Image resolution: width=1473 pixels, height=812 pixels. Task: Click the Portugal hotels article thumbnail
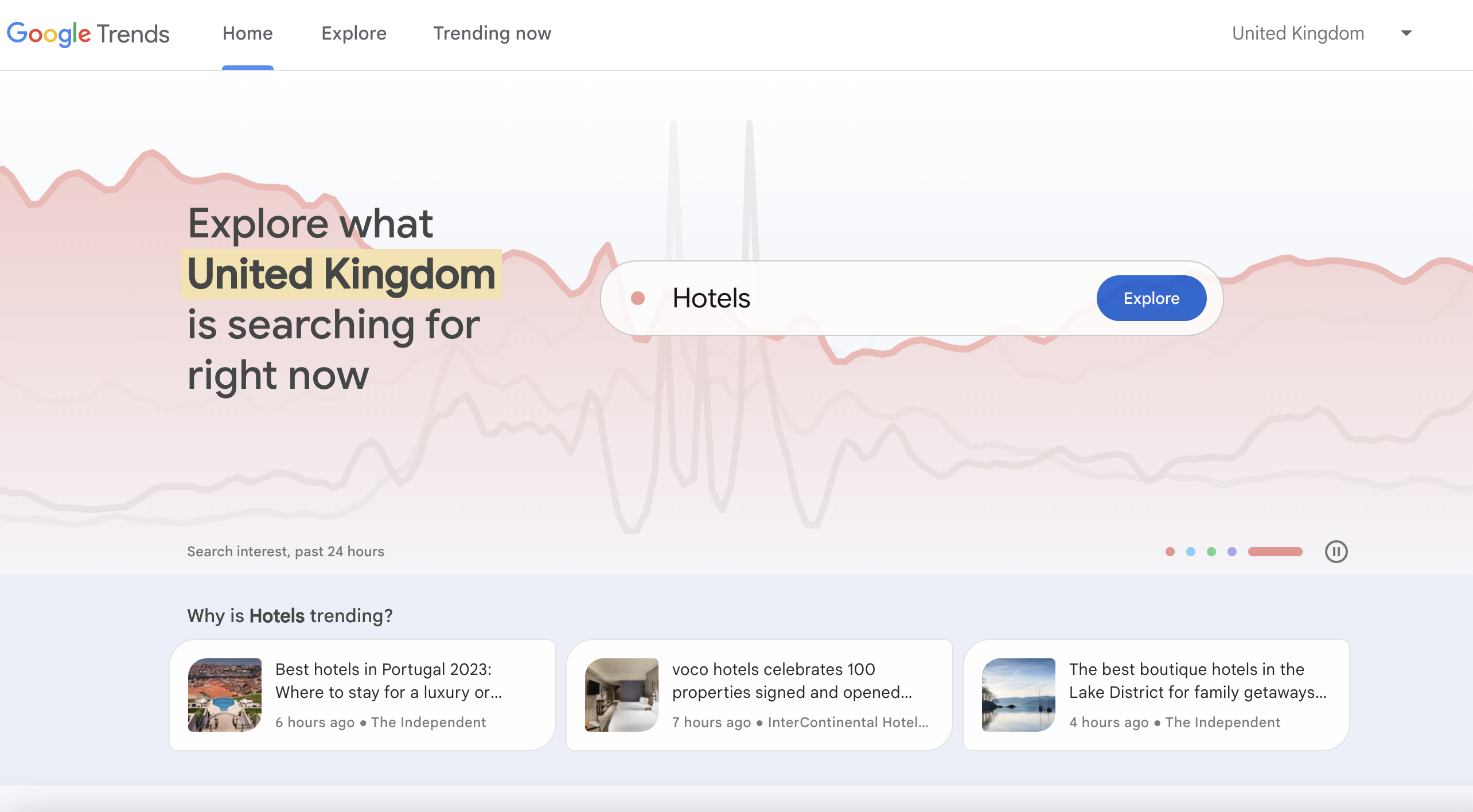(223, 694)
